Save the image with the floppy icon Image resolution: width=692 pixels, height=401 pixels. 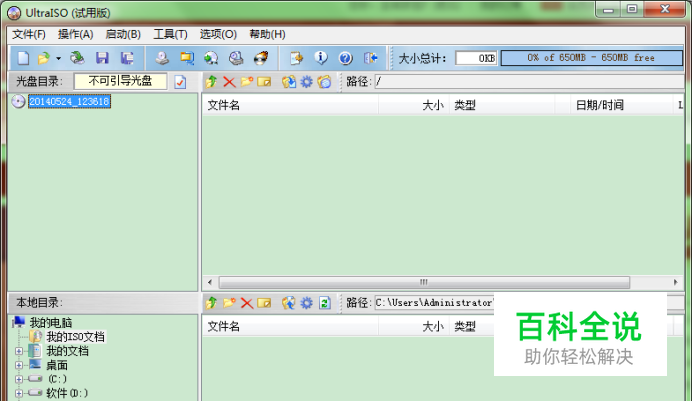(x=102, y=58)
